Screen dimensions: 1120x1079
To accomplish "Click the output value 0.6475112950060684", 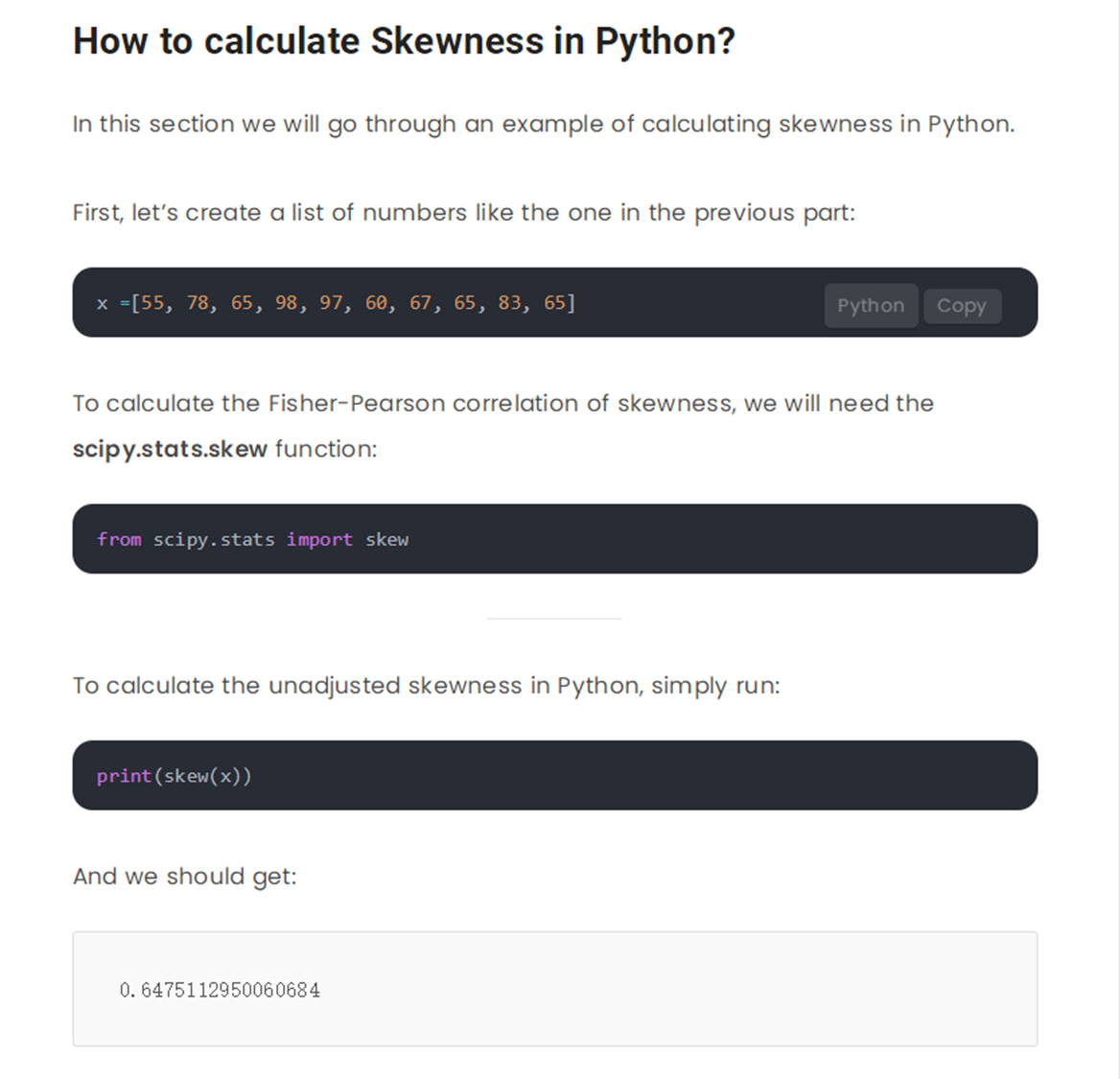I will point(220,990).
